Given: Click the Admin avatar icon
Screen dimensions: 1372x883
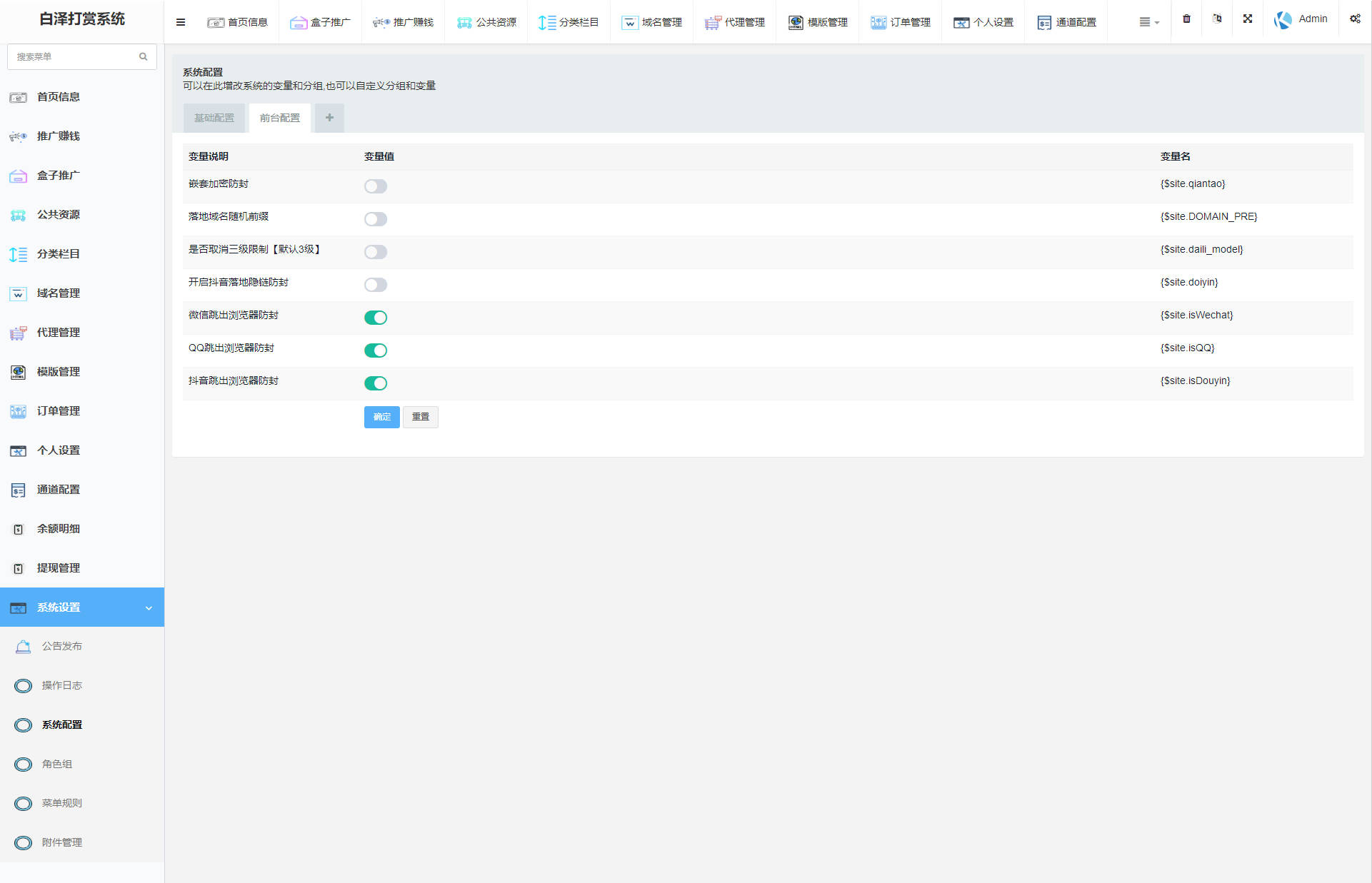Looking at the screenshot, I should coord(1283,20).
